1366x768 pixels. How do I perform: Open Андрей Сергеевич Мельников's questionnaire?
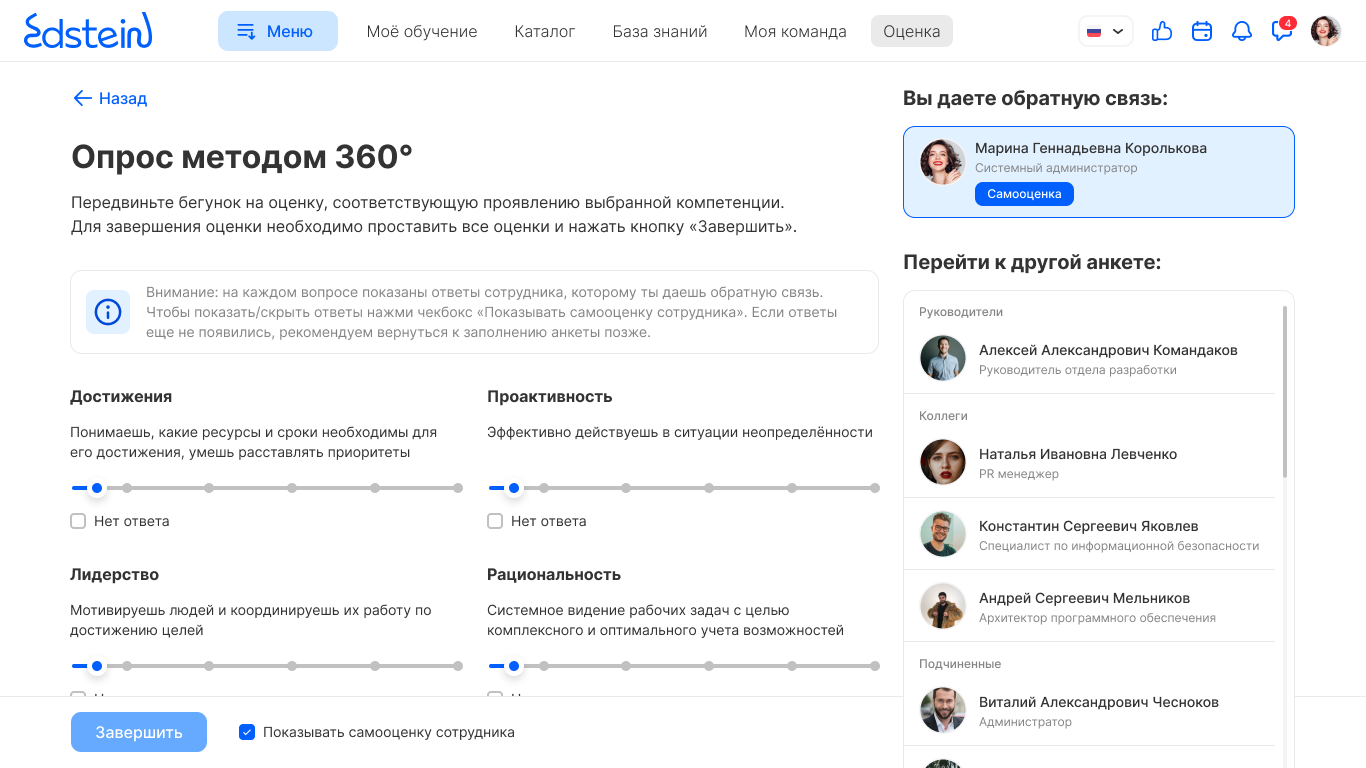point(1089,606)
